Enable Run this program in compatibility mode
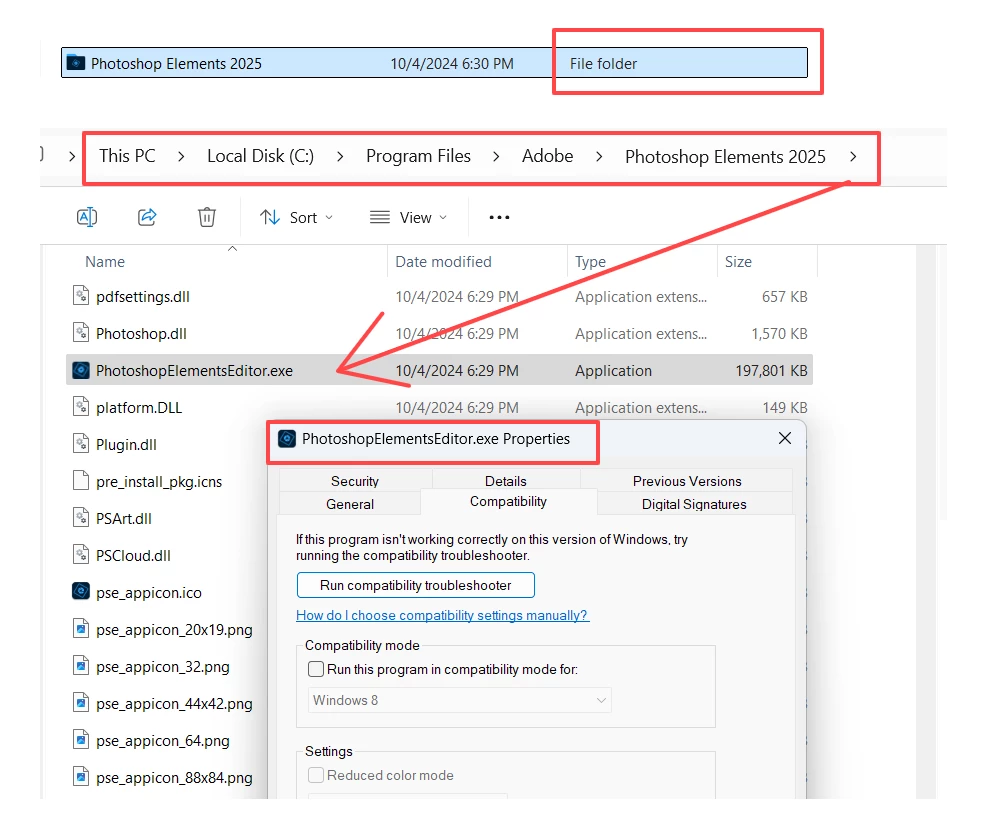 (316, 668)
